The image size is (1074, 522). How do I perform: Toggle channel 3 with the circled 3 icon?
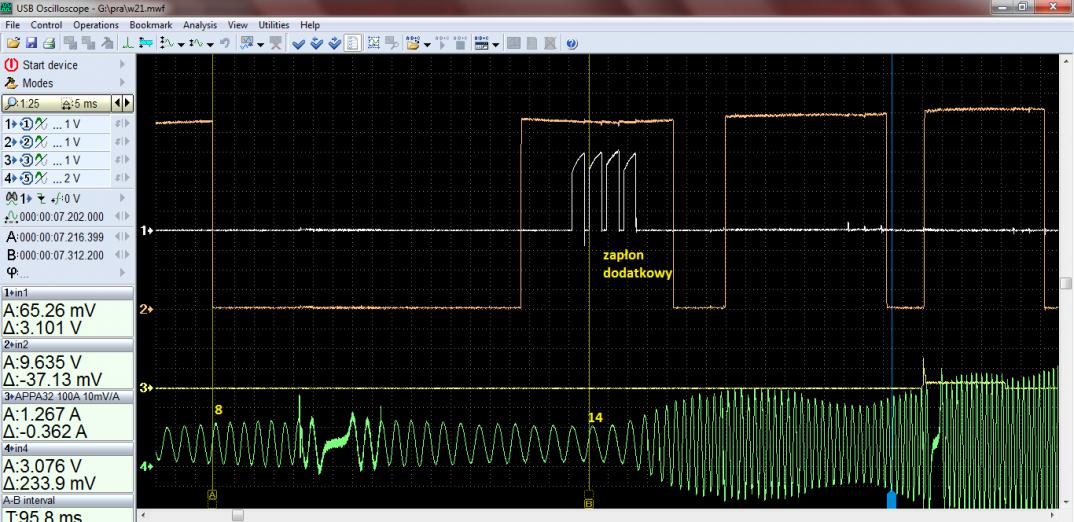[x=29, y=159]
